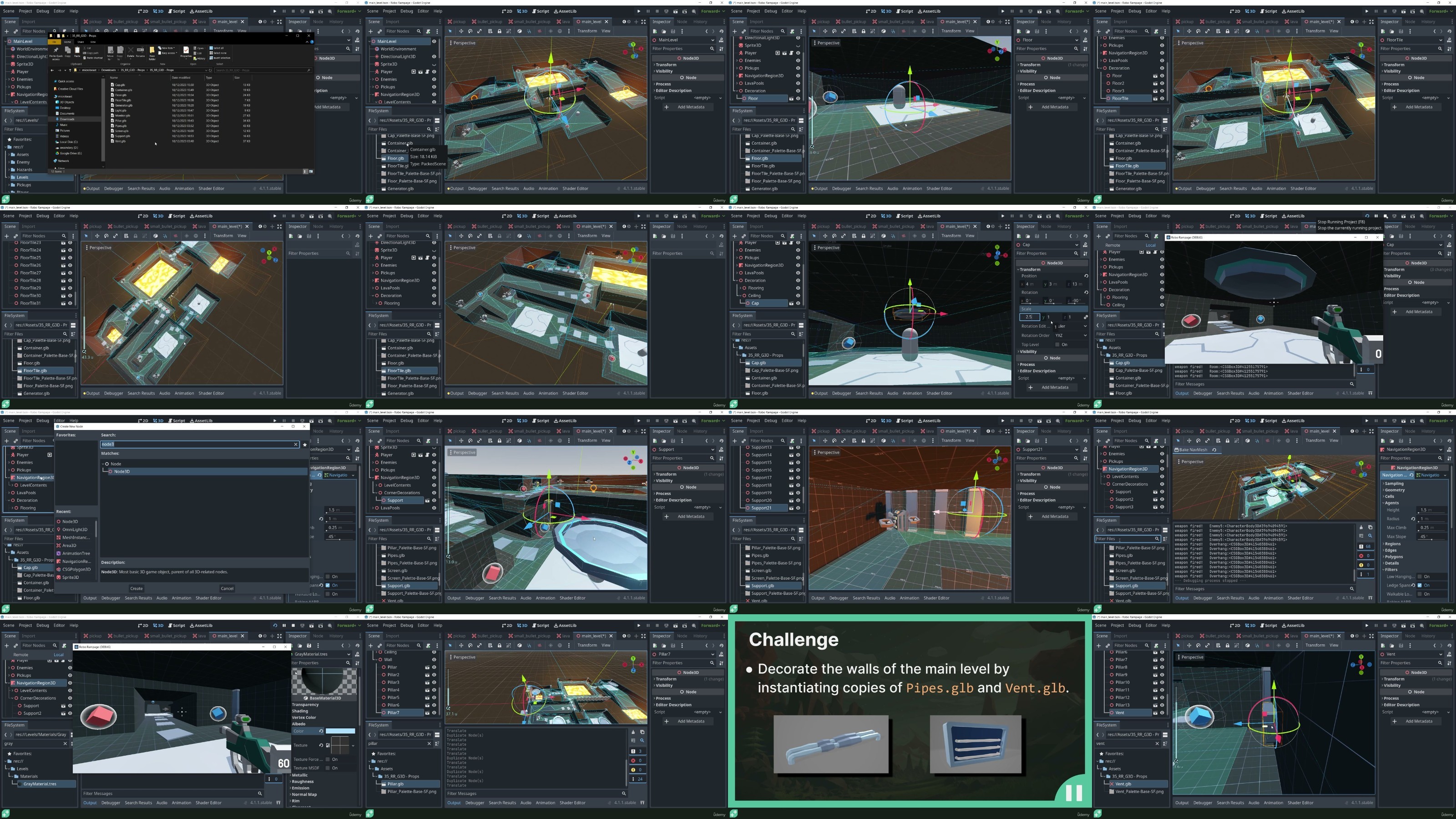
Task: Click pause icon on Challenge slide
Action: click(1073, 793)
